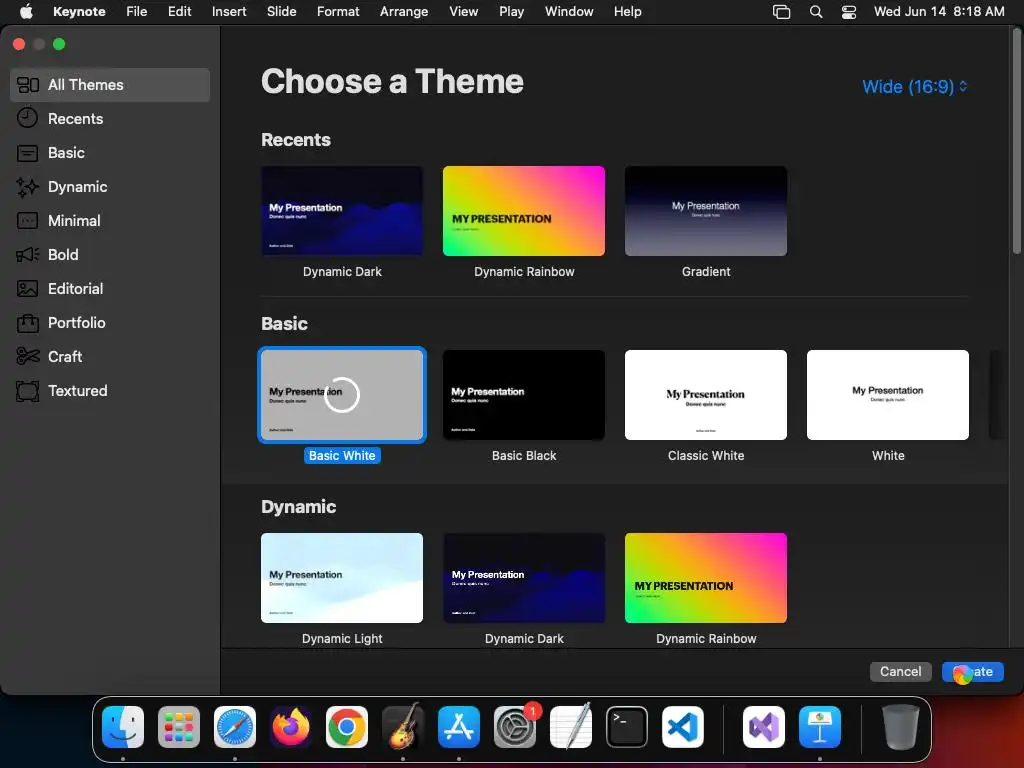Select the All Themes sidebar icon
The height and width of the screenshot is (768, 1024).
tap(27, 85)
